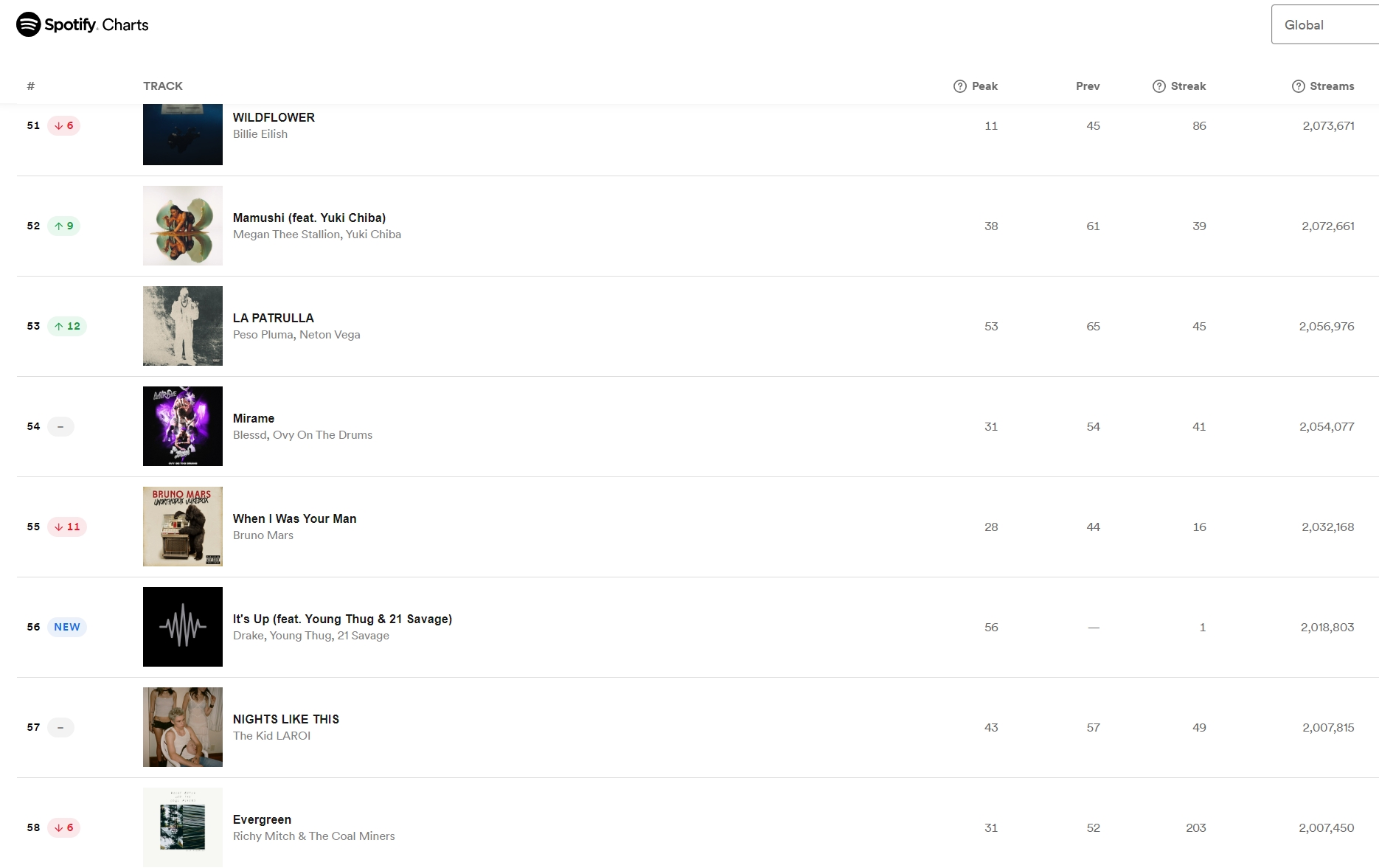Image resolution: width=1379 pixels, height=868 pixels.
Task: Click streams value 2,018,803
Action: point(1327,627)
